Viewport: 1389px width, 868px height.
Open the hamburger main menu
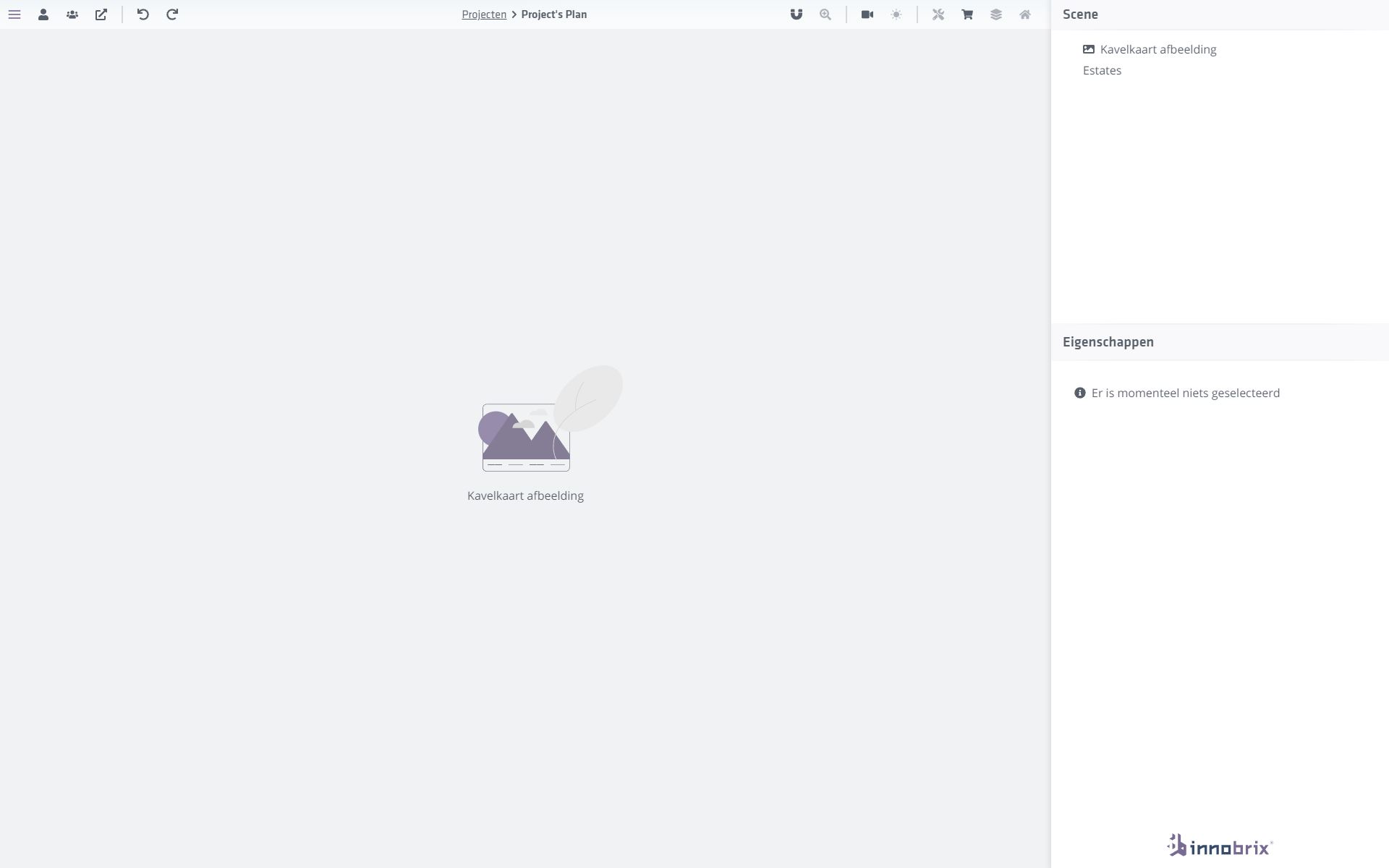14,14
